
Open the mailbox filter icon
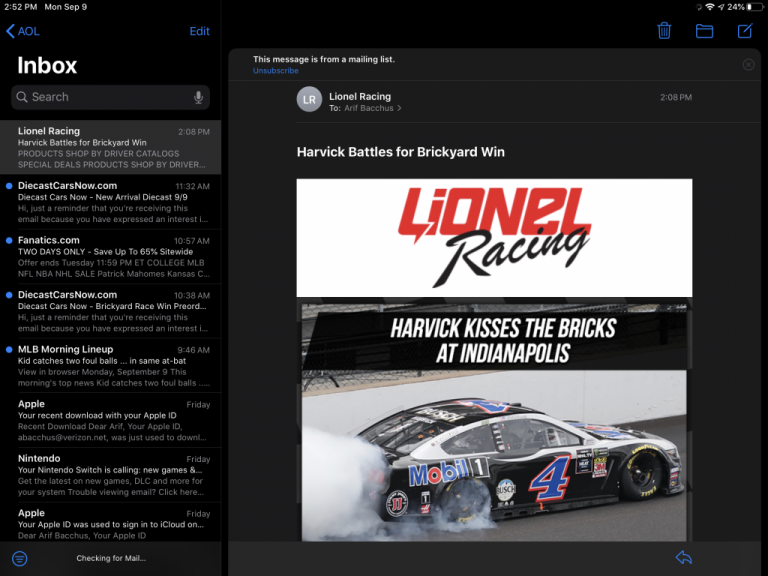coord(20,558)
